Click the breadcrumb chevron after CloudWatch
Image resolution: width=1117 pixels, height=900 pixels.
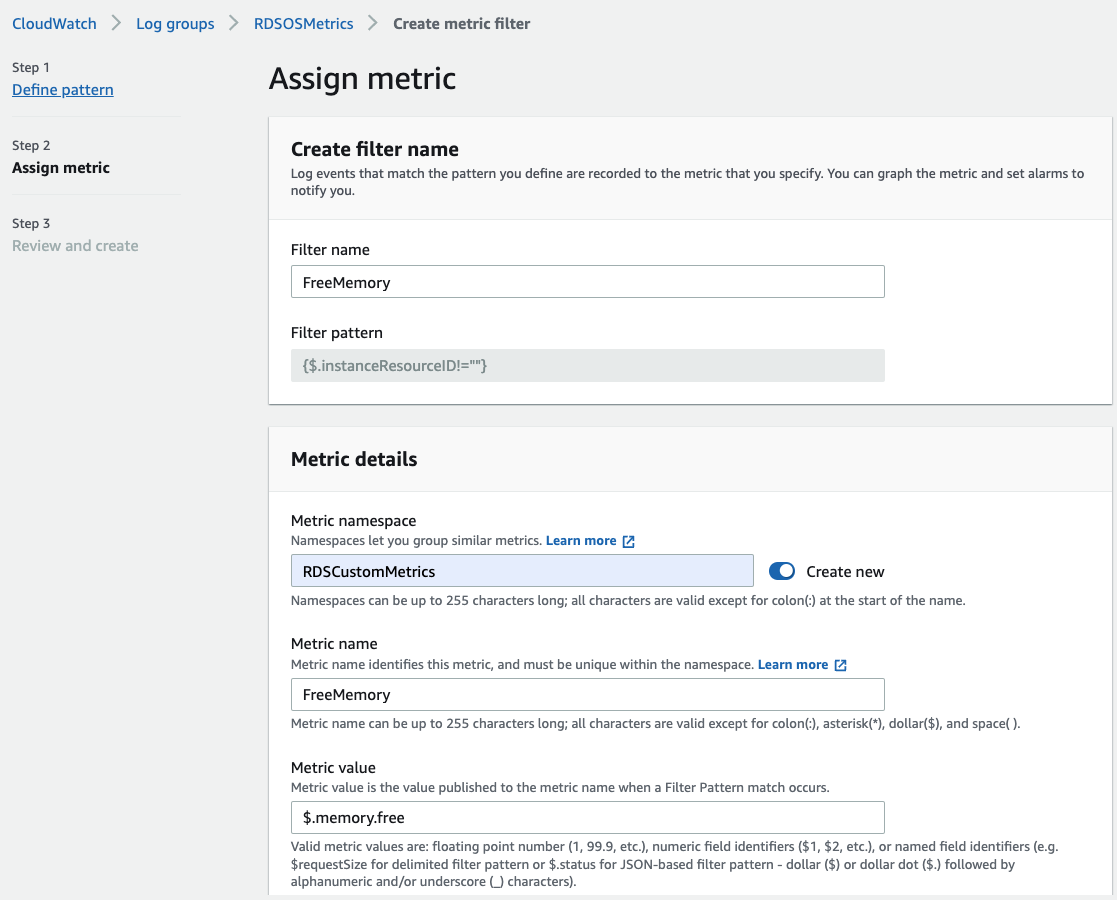point(117,23)
